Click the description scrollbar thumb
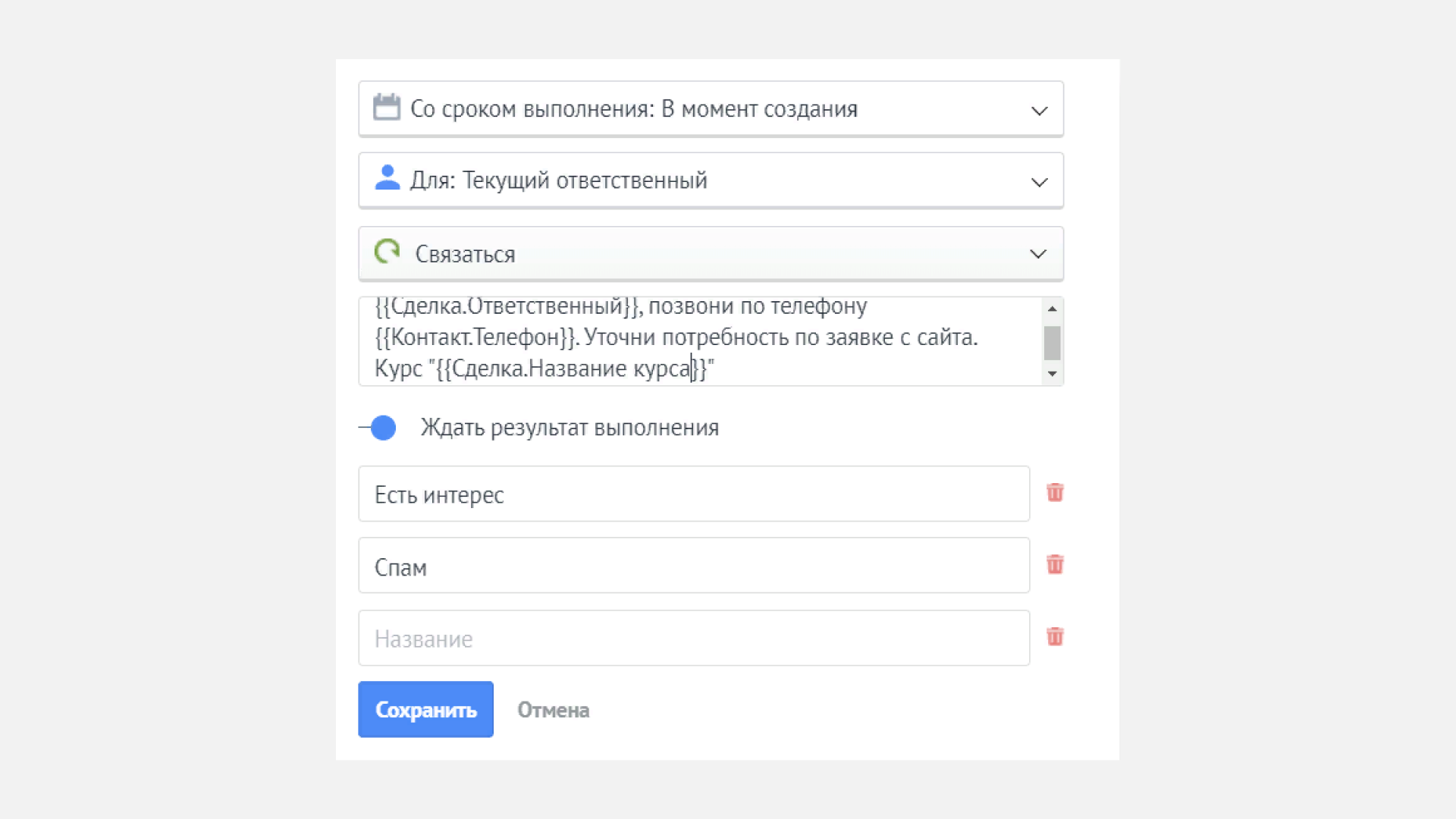Image resolution: width=1456 pixels, height=819 pixels. coord(1052,343)
